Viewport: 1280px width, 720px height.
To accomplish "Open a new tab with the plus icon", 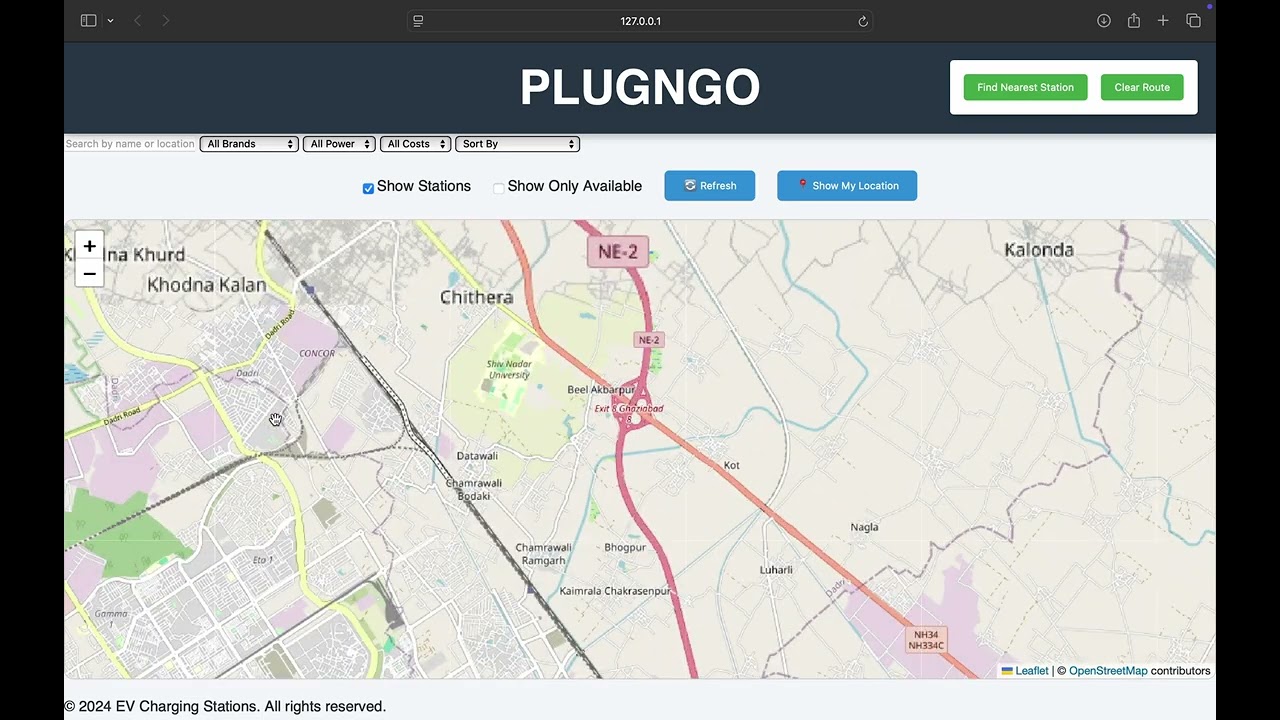I will (1163, 21).
